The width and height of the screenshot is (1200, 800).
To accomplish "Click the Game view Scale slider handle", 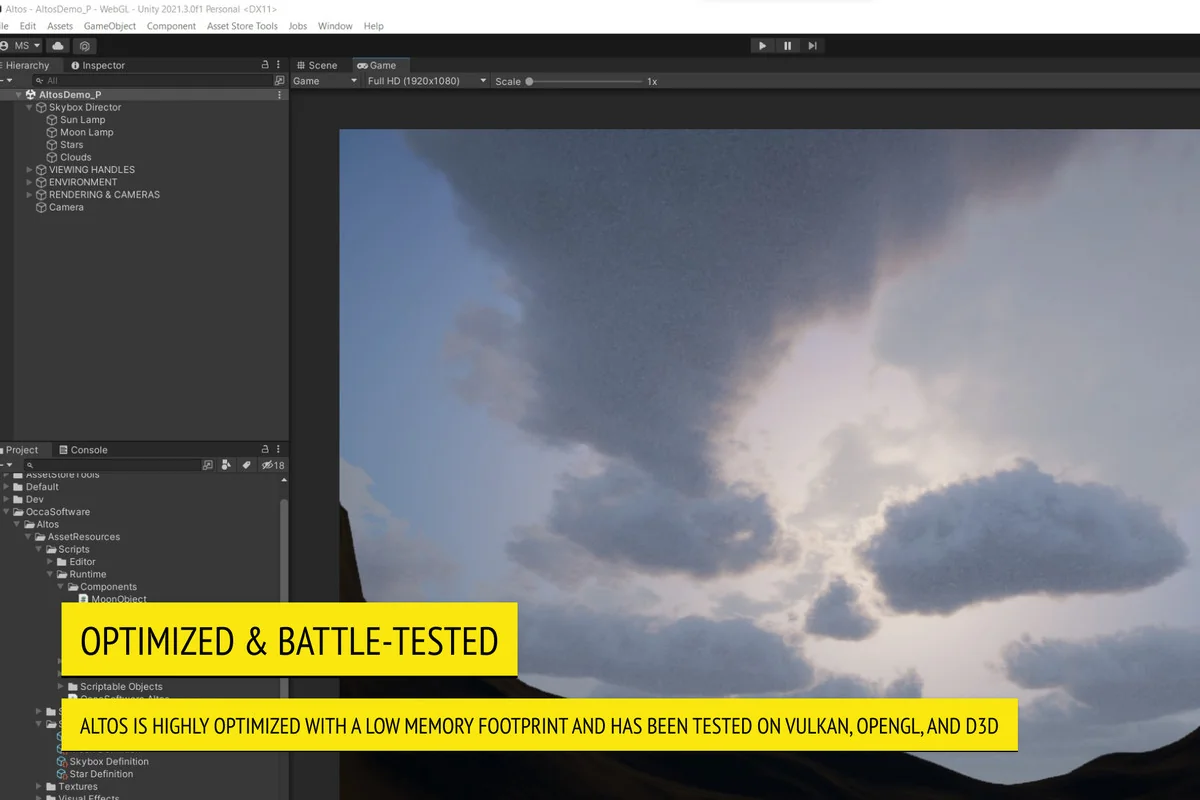I will pyautogui.click(x=529, y=81).
